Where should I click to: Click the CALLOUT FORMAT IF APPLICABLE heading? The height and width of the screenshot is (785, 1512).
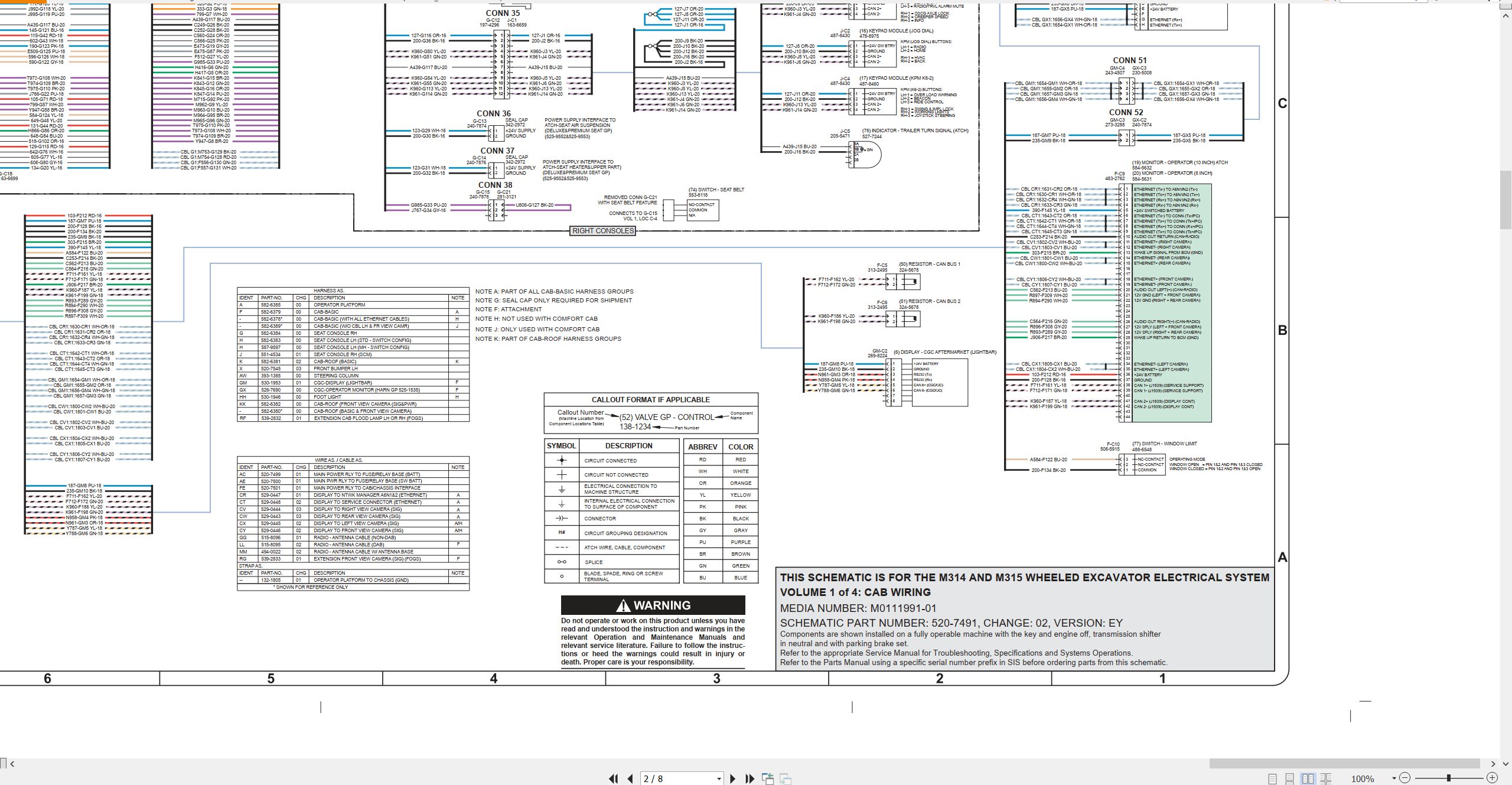(x=651, y=400)
